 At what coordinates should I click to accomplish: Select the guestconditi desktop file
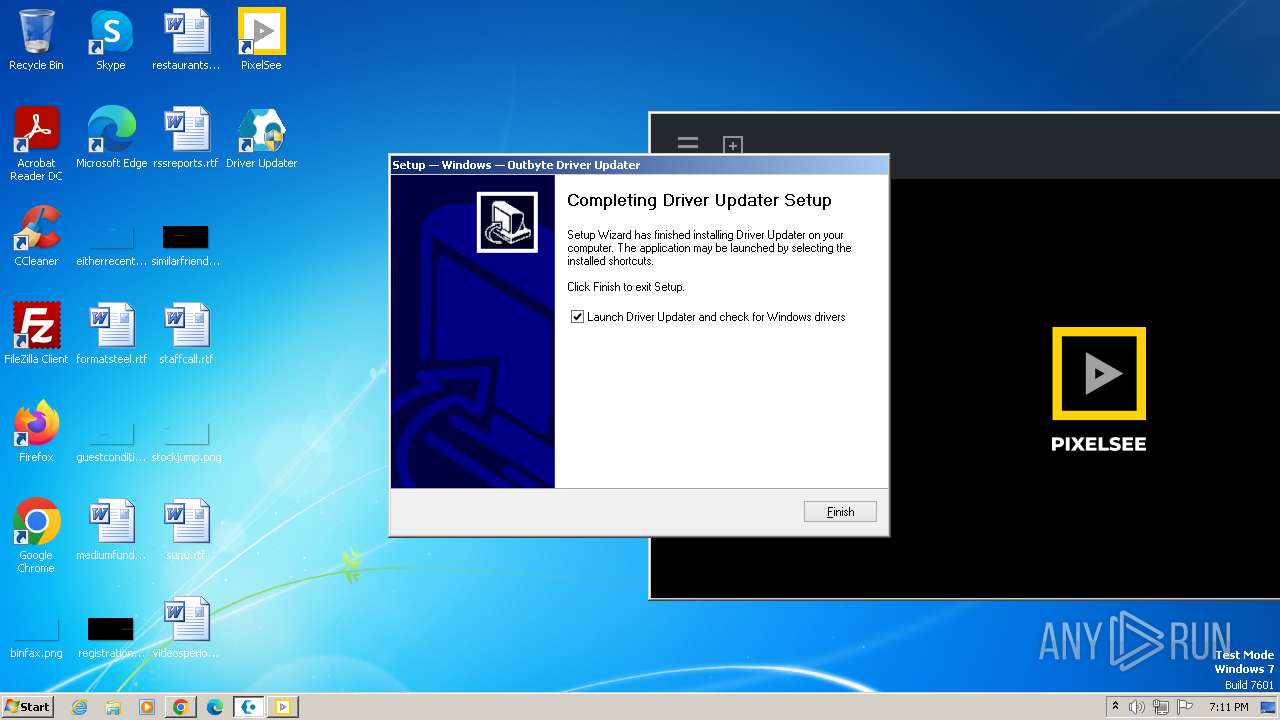click(x=111, y=441)
